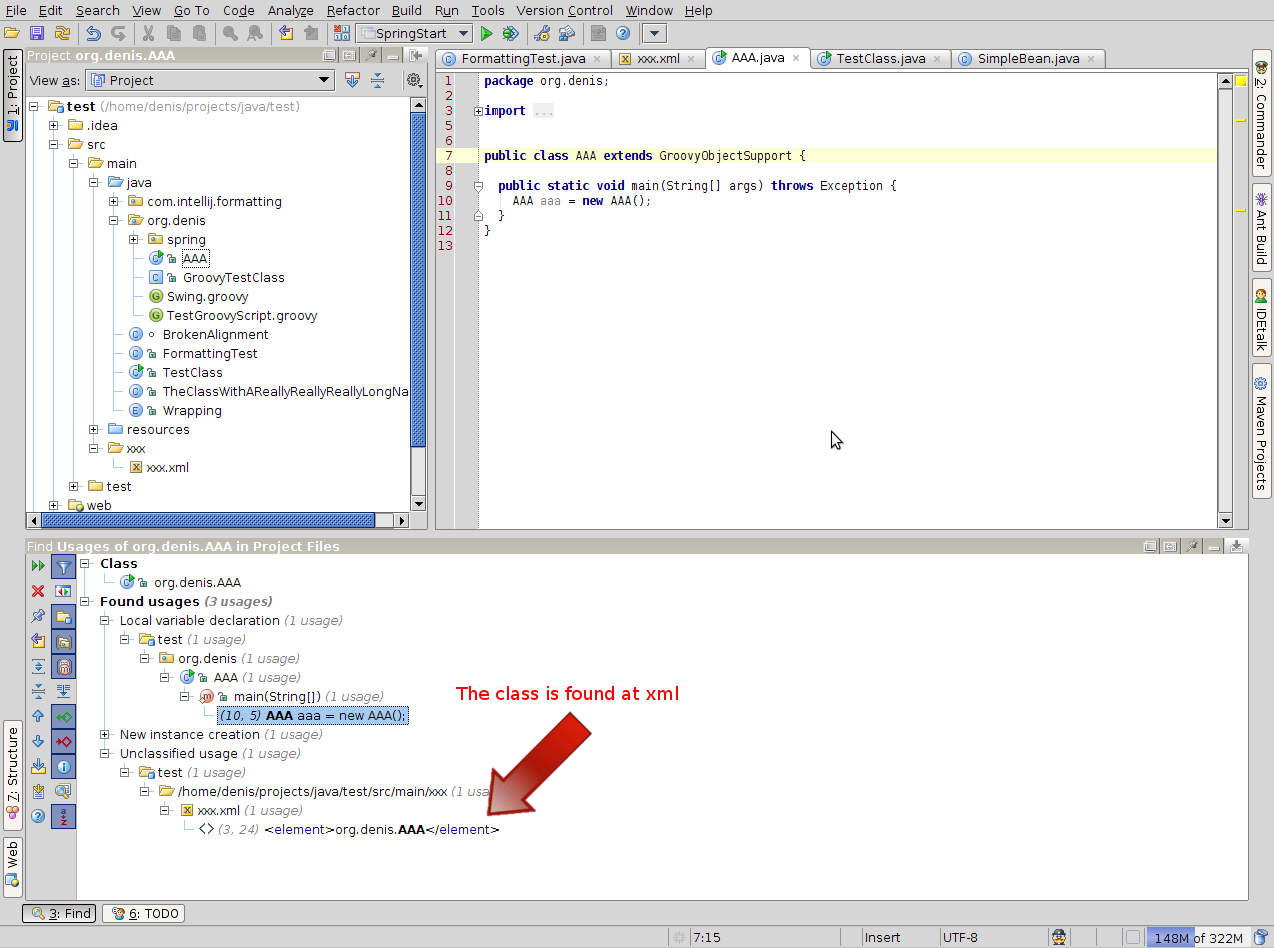The height and width of the screenshot is (948, 1274).
Task: Click Project tree horizontal scrollbar thumb
Action: pos(207,520)
